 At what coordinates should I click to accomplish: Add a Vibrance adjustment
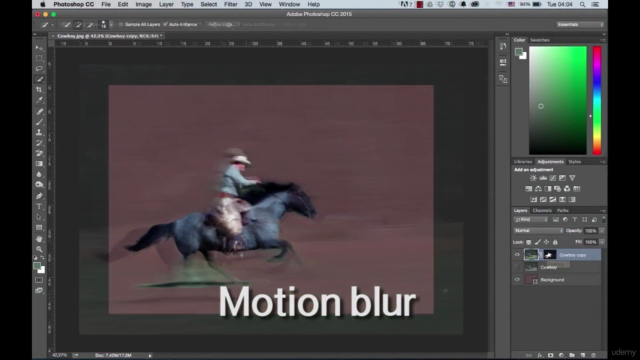[x=572, y=178]
